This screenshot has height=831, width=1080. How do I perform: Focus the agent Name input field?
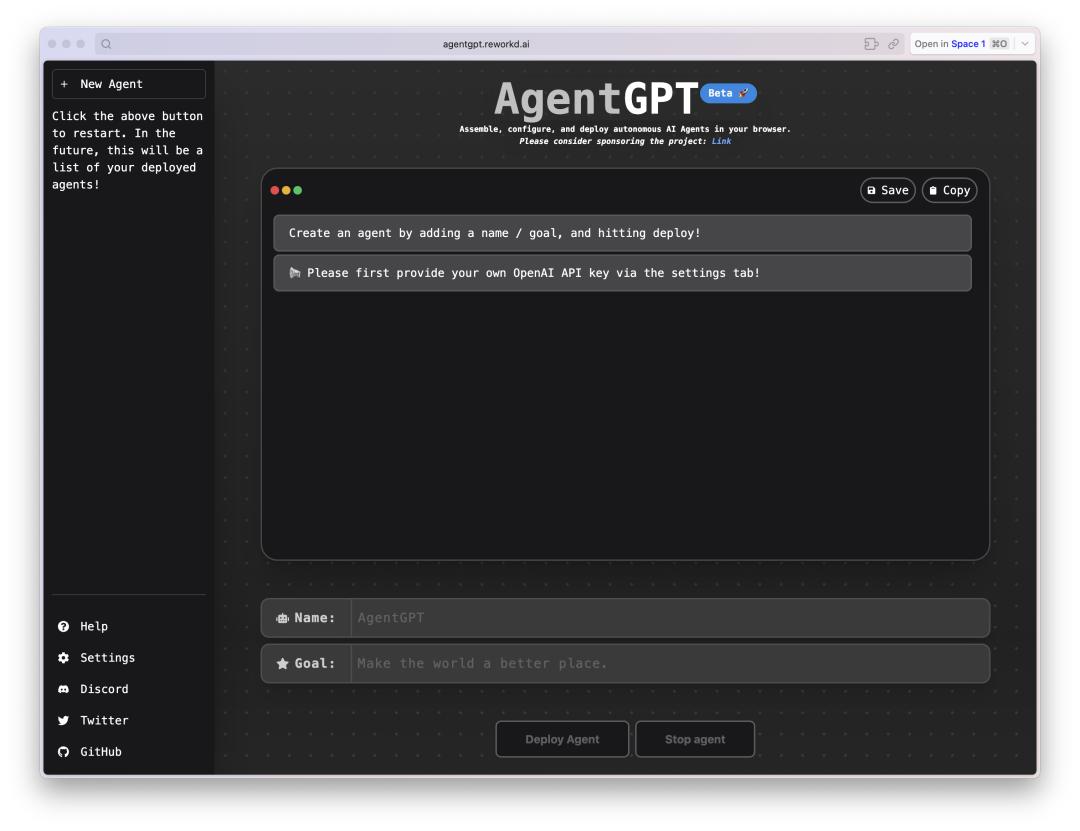pos(670,618)
